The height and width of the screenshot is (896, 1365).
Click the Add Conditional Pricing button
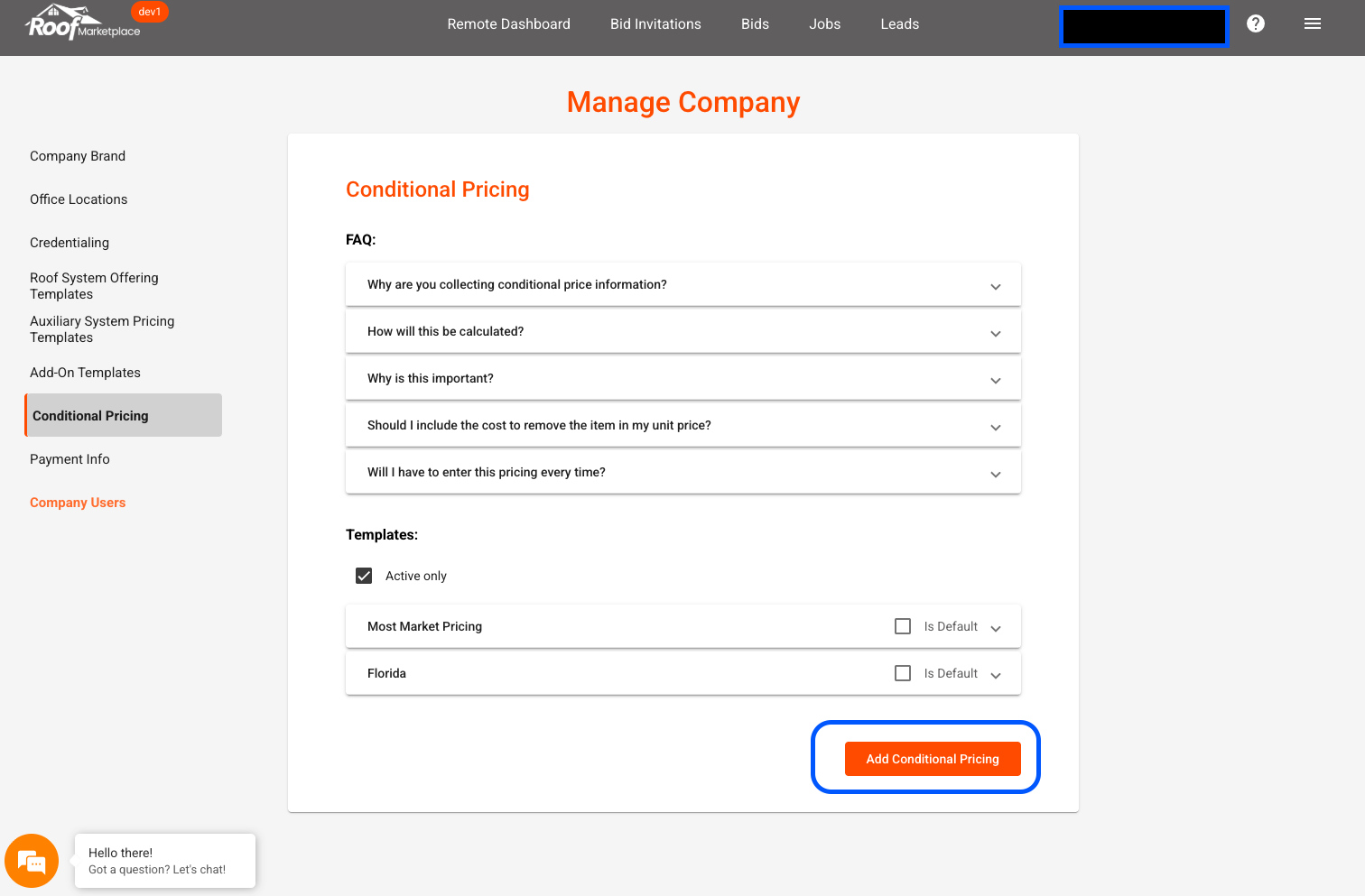tap(932, 759)
